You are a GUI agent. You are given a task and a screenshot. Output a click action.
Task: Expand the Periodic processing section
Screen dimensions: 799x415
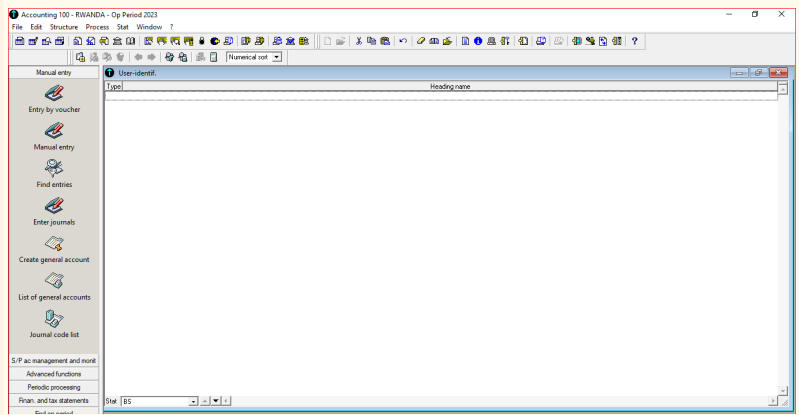(54, 387)
